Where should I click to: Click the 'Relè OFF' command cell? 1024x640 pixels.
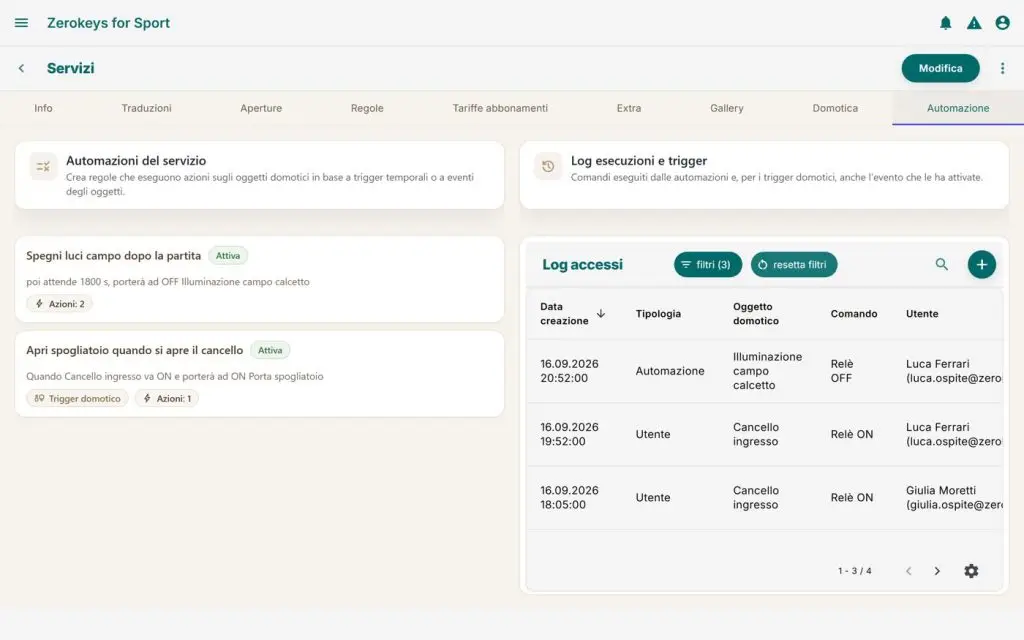click(x=842, y=371)
